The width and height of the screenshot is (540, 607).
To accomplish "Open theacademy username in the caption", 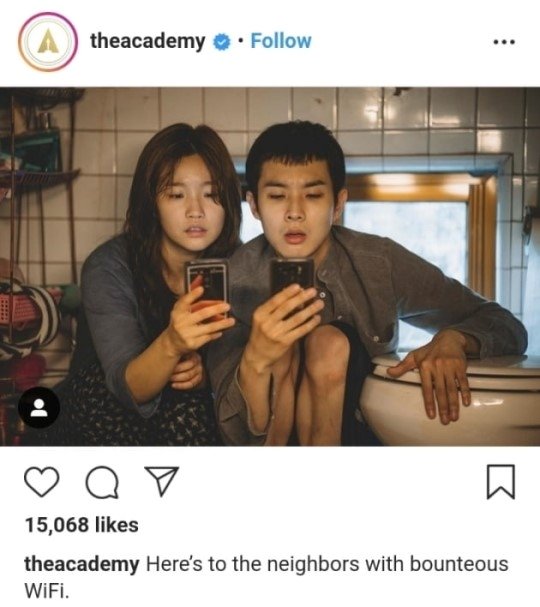I will pos(82,564).
